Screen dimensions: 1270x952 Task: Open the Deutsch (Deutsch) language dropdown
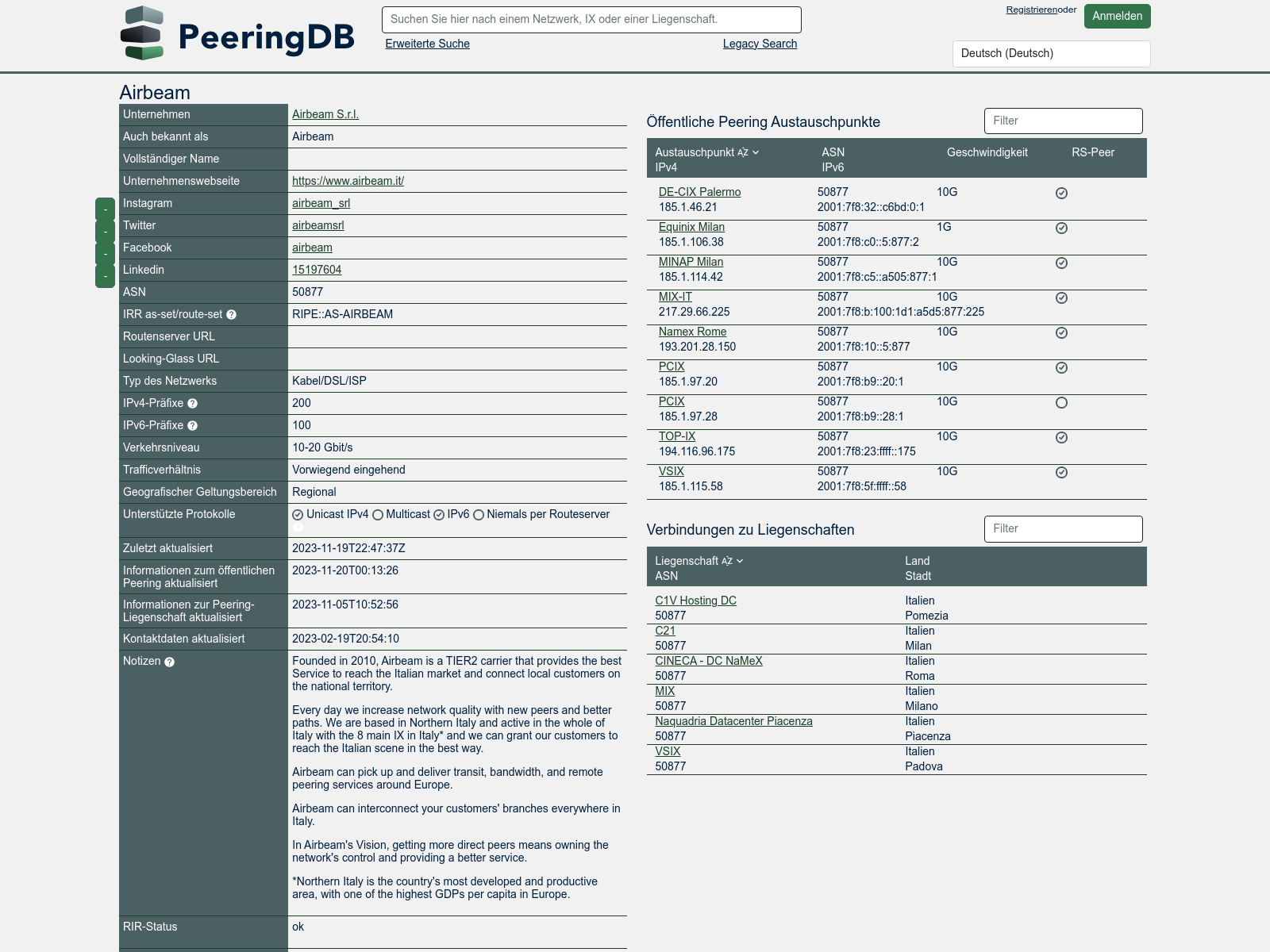tap(1051, 54)
